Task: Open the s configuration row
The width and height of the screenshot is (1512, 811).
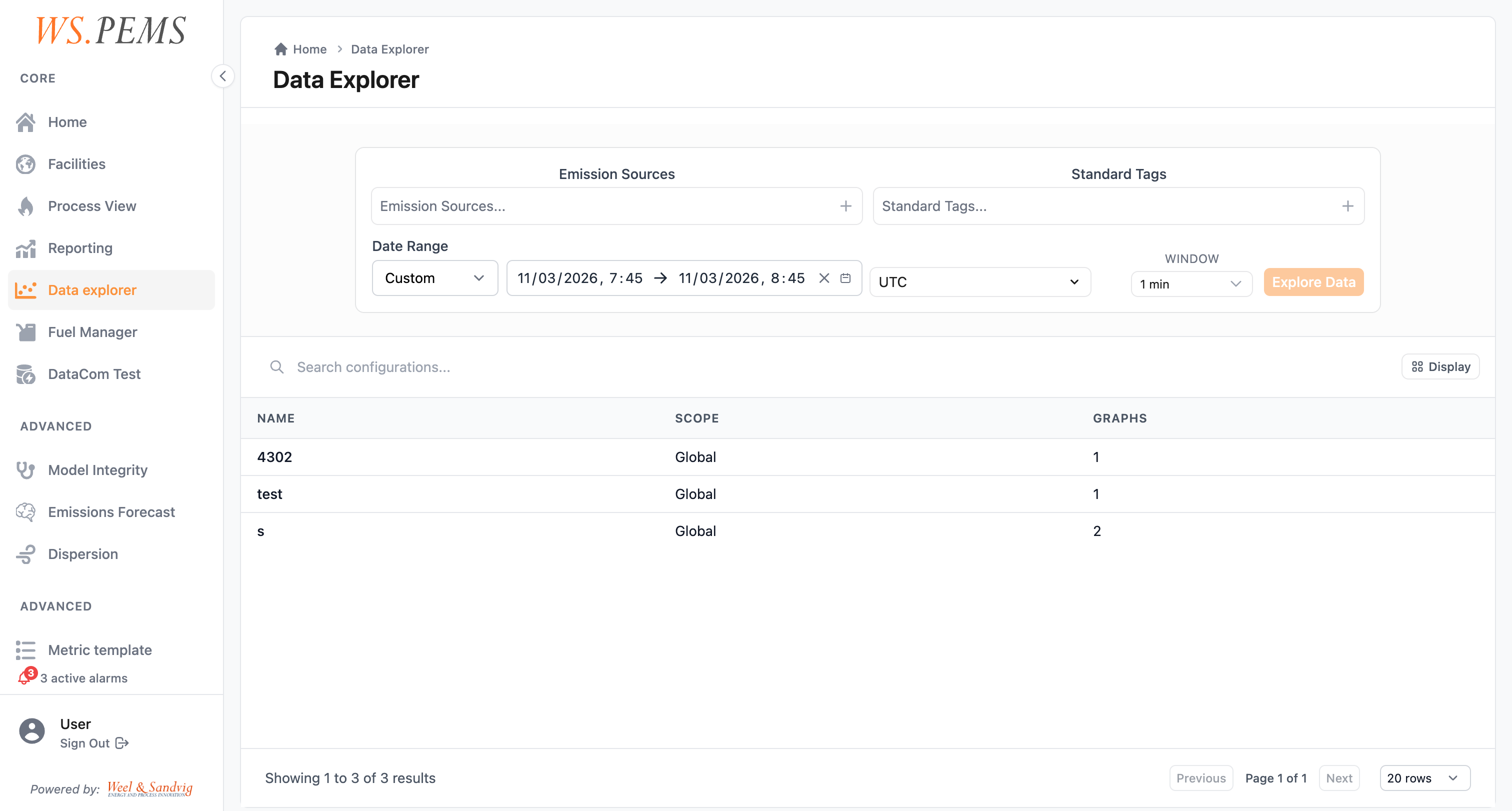Action: click(x=867, y=531)
